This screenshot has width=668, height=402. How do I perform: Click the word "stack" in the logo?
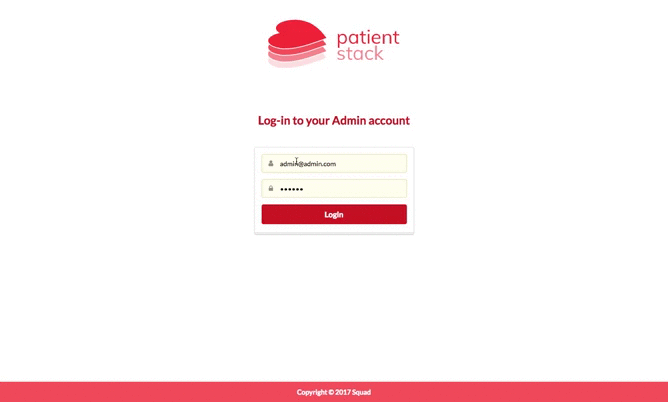(x=360, y=54)
